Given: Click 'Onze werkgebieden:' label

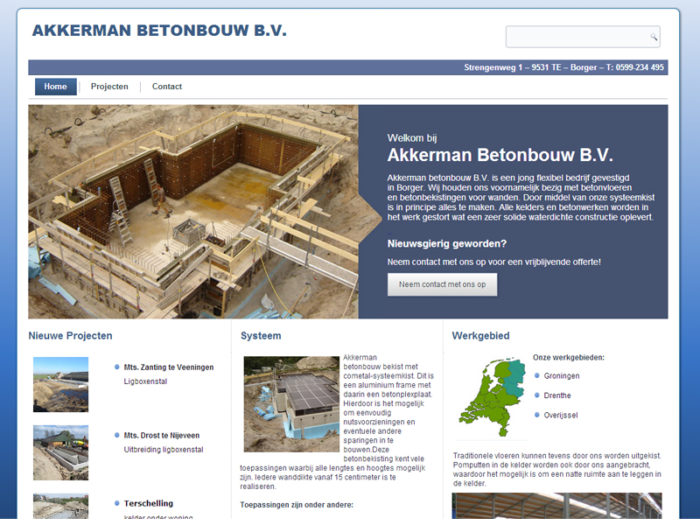Looking at the screenshot, I should point(568,357).
